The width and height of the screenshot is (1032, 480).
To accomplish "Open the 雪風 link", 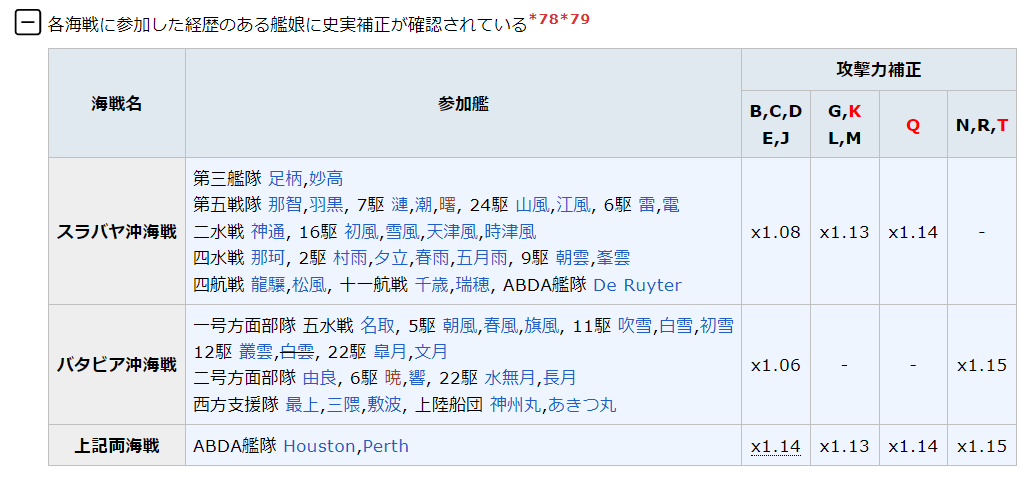I will (x=402, y=231).
